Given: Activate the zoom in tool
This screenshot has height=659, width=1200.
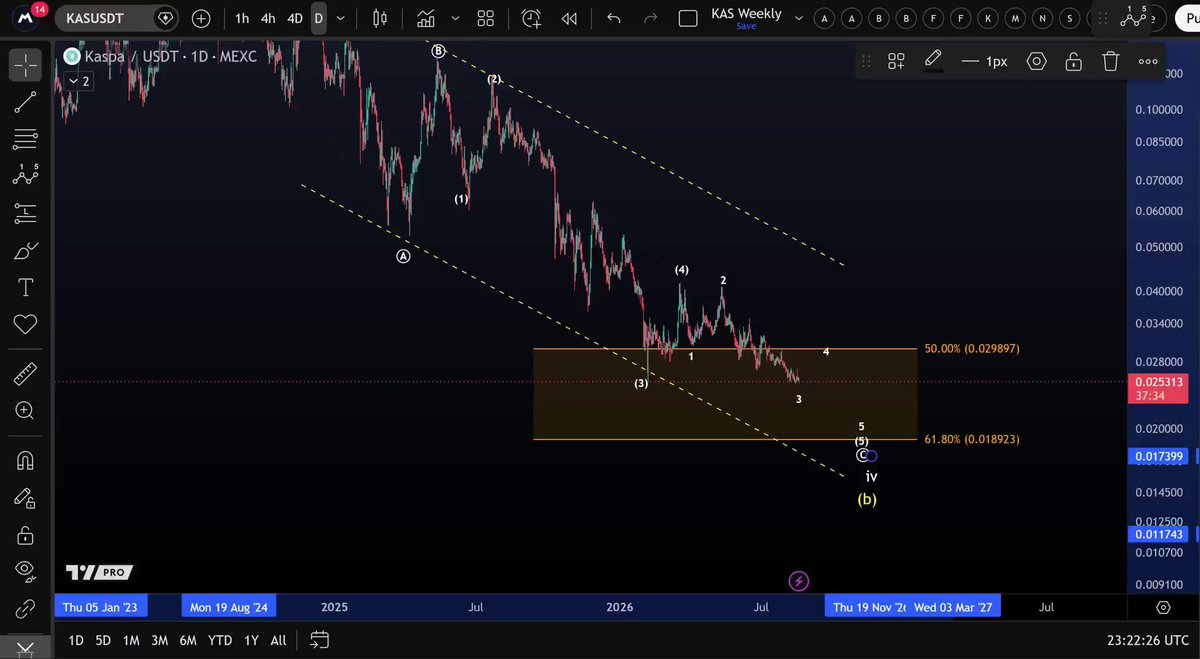Looking at the screenshot, I should (25, 410).
